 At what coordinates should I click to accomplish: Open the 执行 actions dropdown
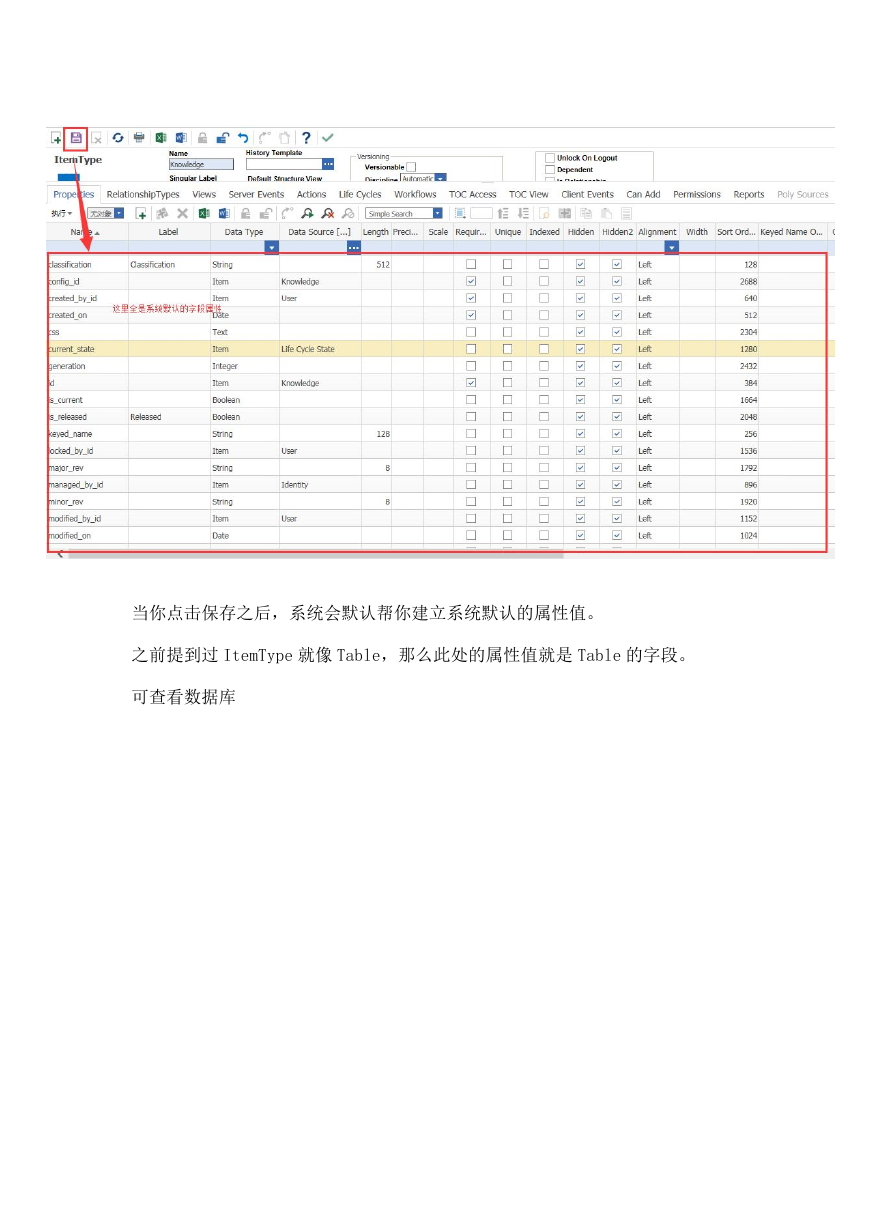pyautogui.click(x=62, y=214)
